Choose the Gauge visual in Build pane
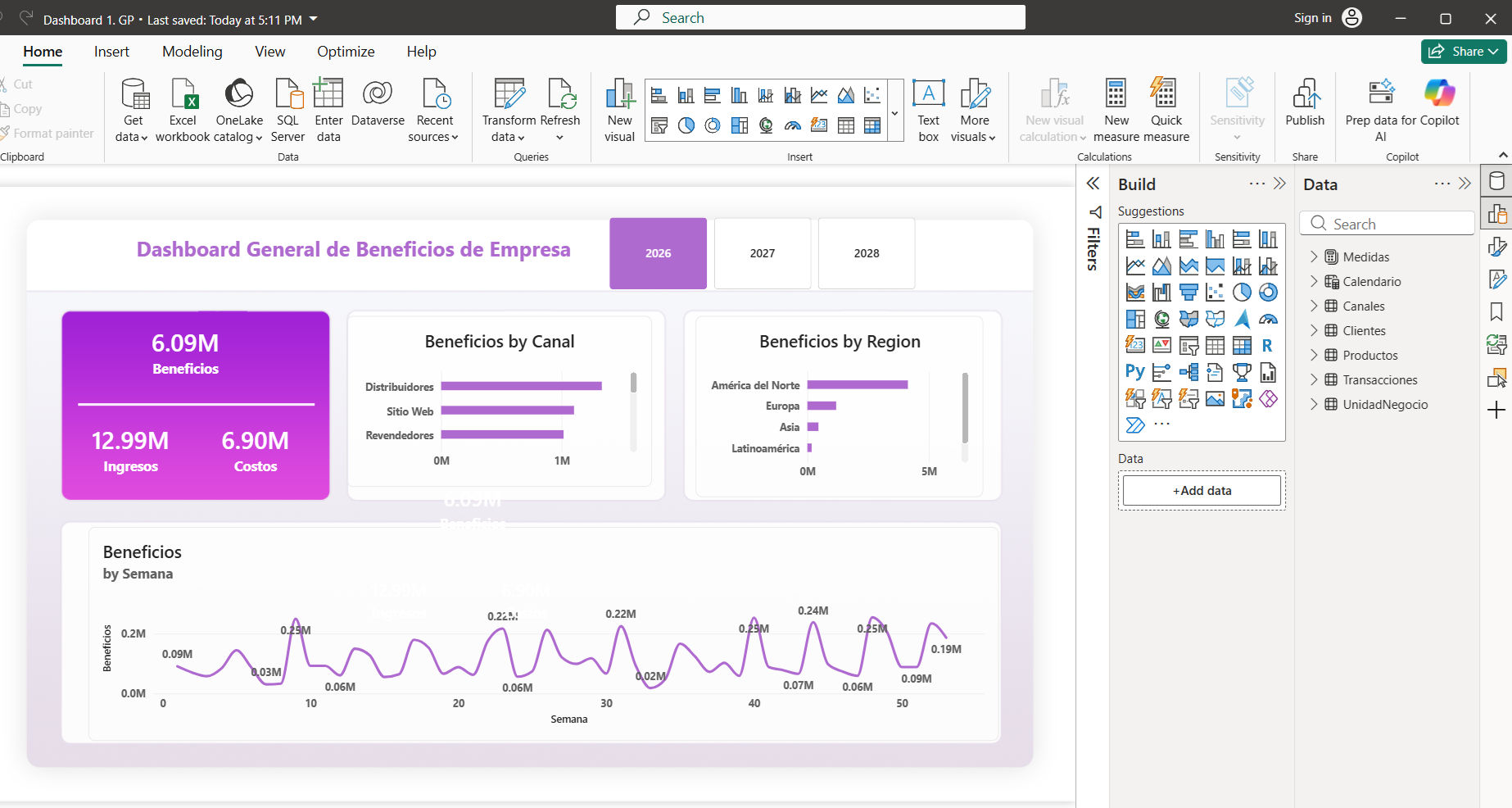Viewport: 1512px width, 808px height. (x=1268, y=319)
